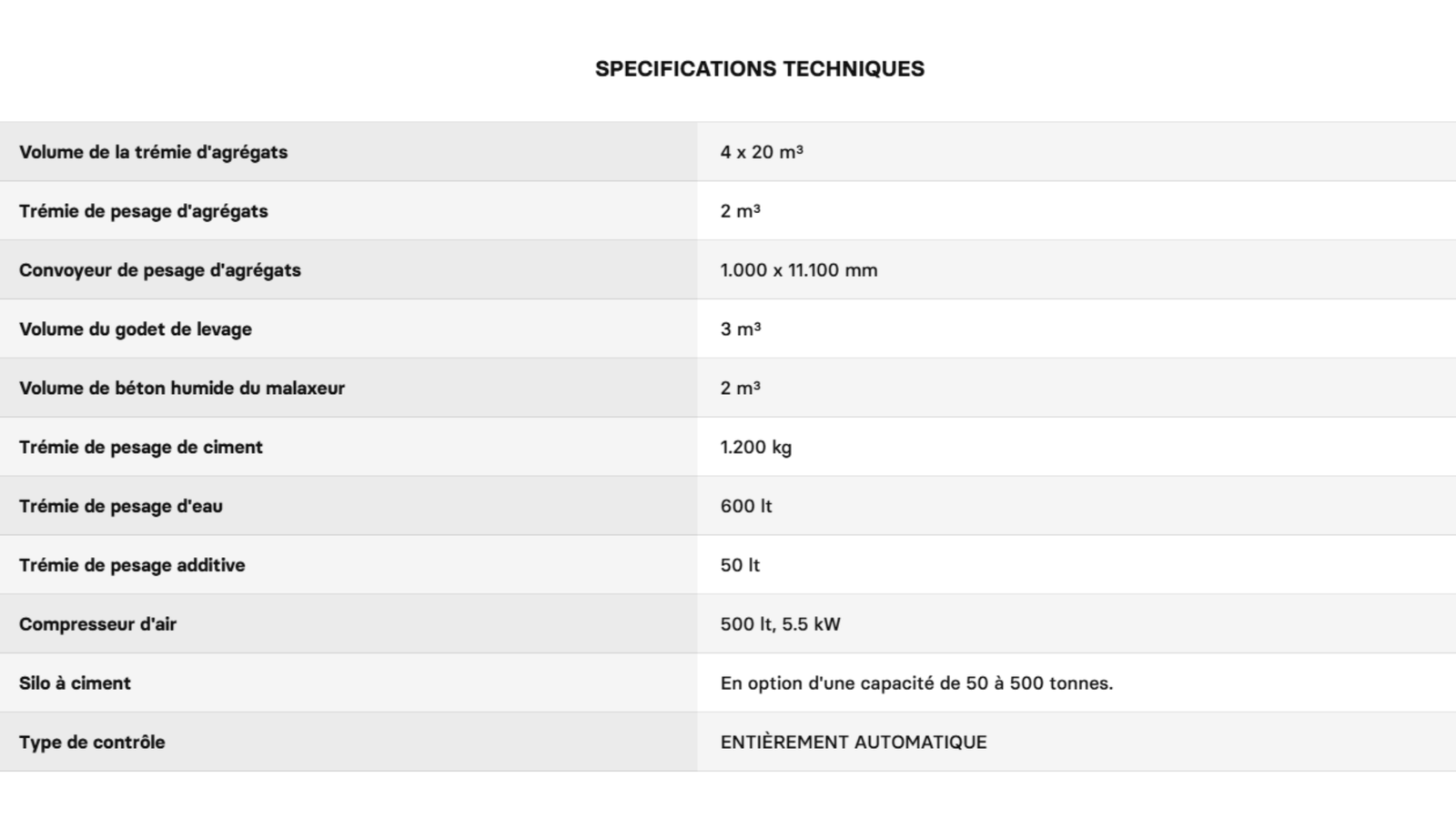Click the silo capacity option text

point(915,683)
